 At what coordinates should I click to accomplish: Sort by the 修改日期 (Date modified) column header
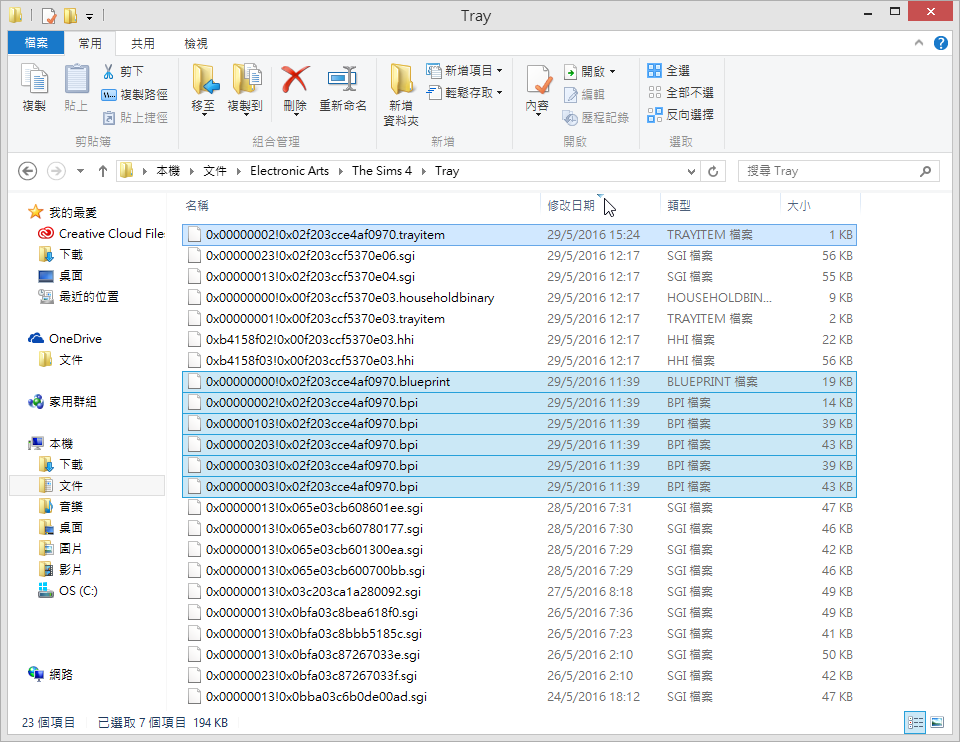click(x=571, y=206)
